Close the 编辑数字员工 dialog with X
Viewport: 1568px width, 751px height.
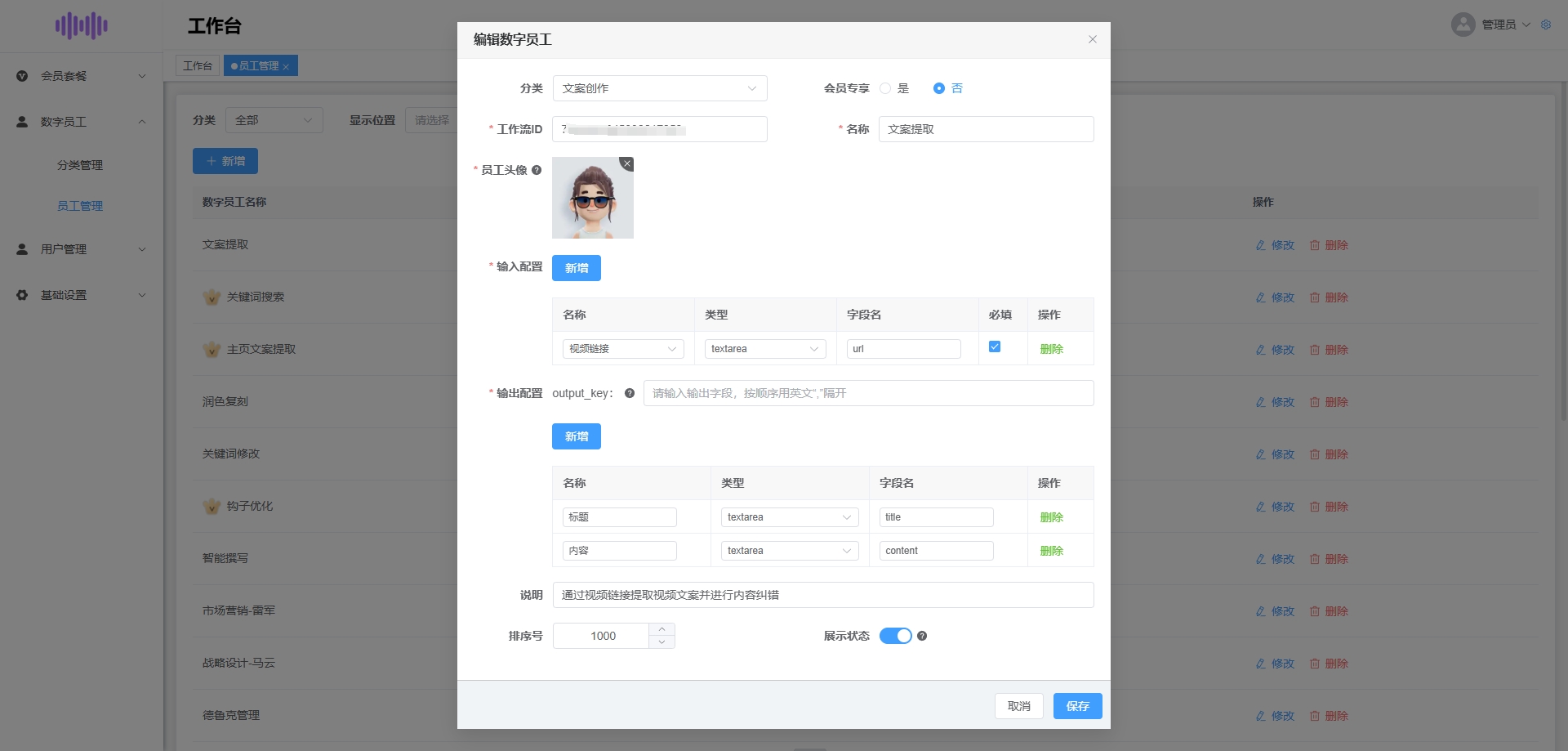(1093, 39)
